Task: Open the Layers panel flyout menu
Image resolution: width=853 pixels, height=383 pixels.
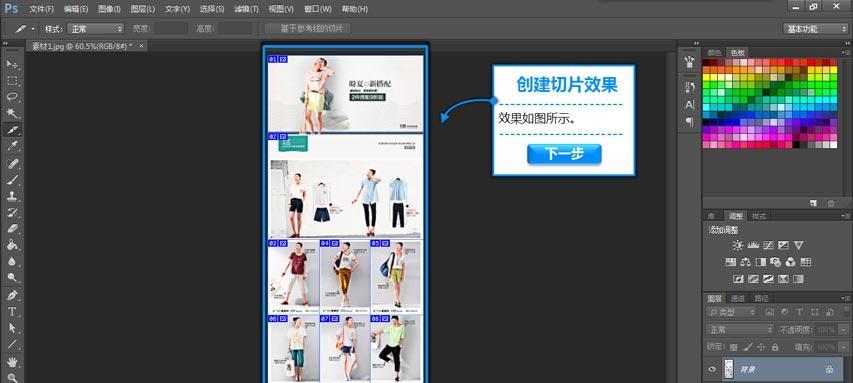Action: [x=846, y=298]
